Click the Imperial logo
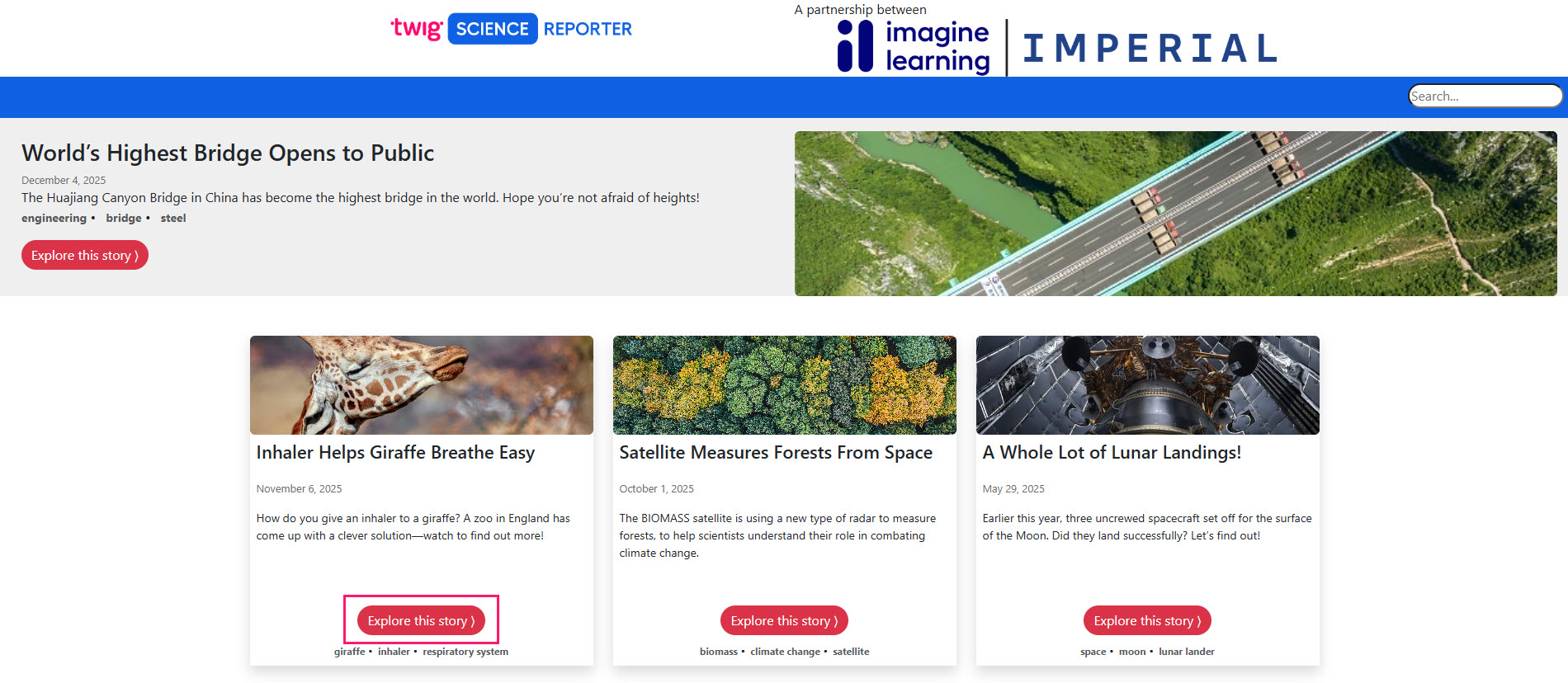This screenshot has width=1568, height=683. coord(1150,49)
